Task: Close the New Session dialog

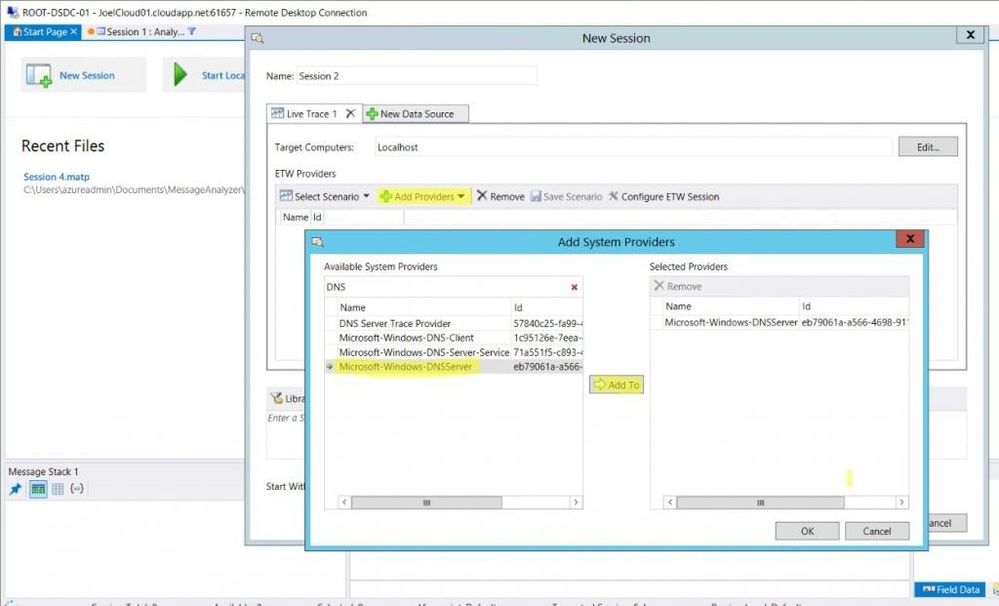Action: tap(970, 35)
